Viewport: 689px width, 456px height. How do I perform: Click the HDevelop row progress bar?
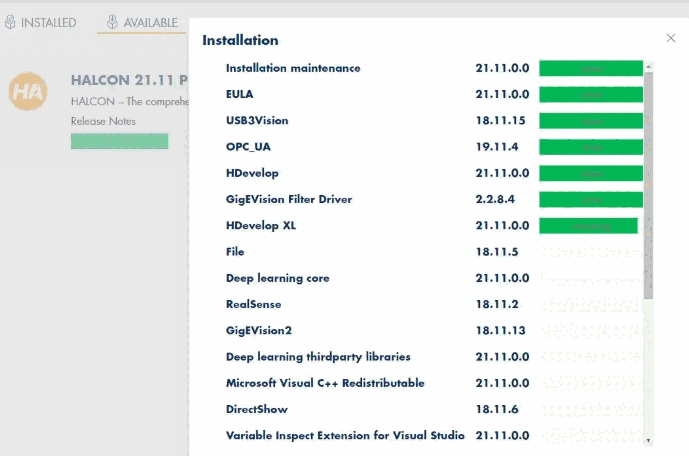click(x=591, y=174)
